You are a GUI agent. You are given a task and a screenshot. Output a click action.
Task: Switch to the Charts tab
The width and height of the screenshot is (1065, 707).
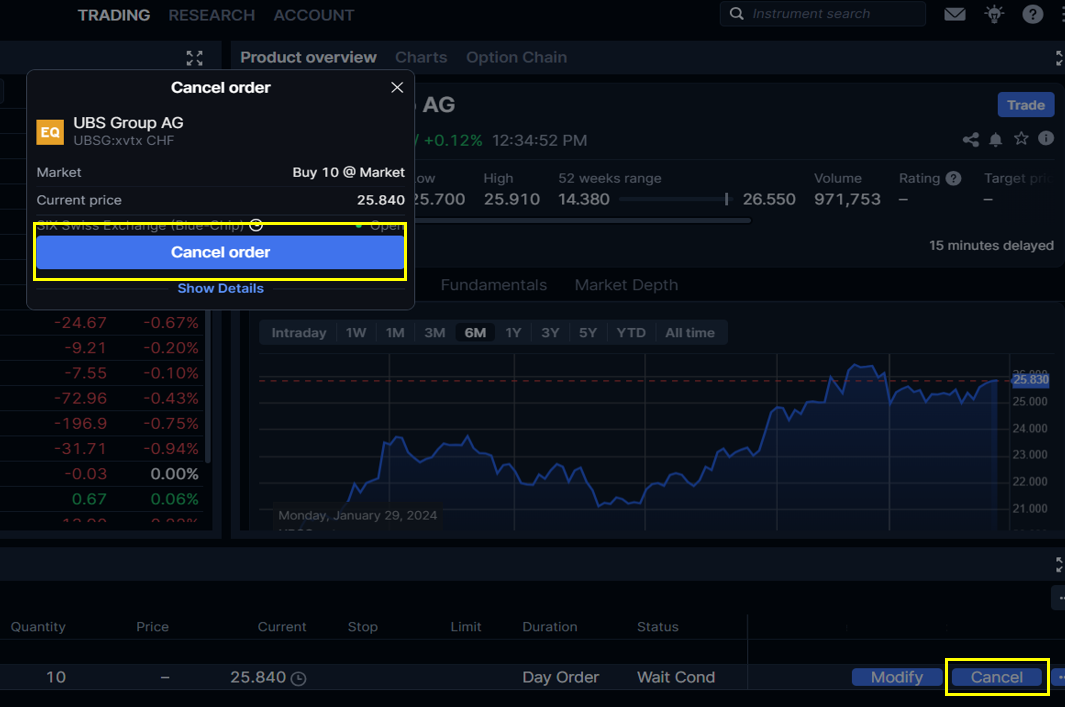click(421, 57)
